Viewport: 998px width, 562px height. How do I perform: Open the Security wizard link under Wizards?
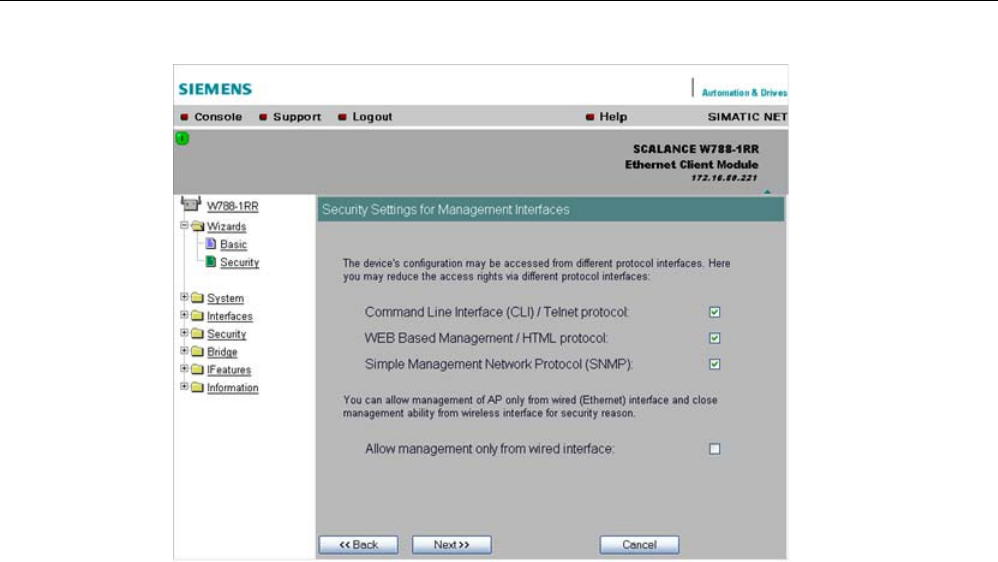click(239, 262)
